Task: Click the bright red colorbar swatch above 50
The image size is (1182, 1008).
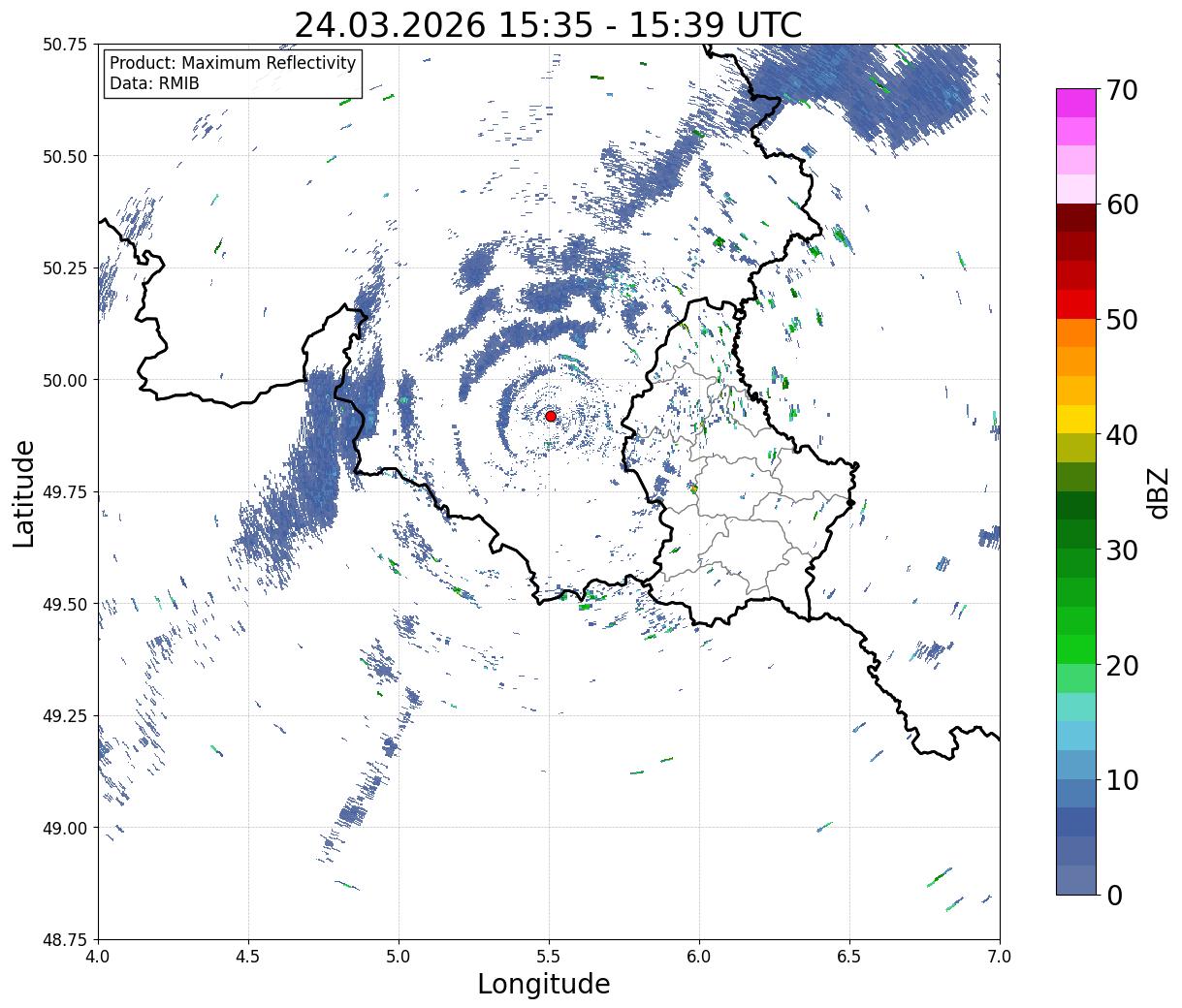Action: [x=1076, y=303]
